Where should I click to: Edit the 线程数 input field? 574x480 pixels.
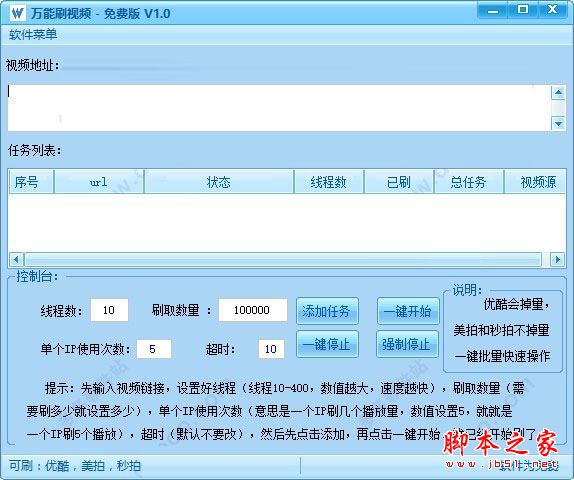click(x=109, y=310)
